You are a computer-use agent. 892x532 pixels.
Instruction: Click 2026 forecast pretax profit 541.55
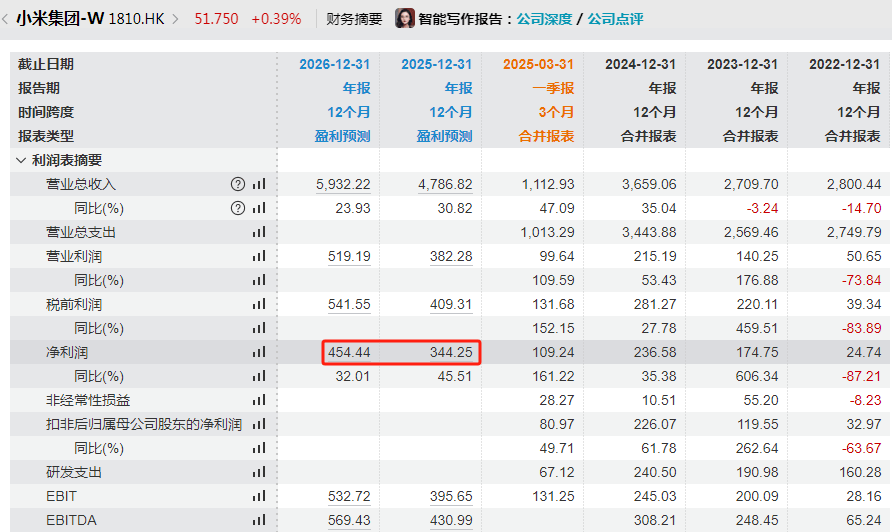(x=349, y=304)
